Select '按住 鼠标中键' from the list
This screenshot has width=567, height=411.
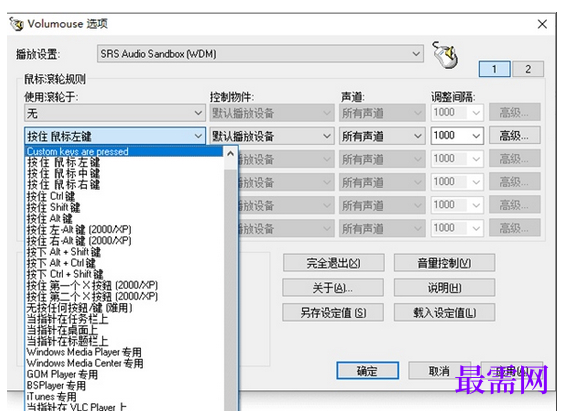coord(124,174)
